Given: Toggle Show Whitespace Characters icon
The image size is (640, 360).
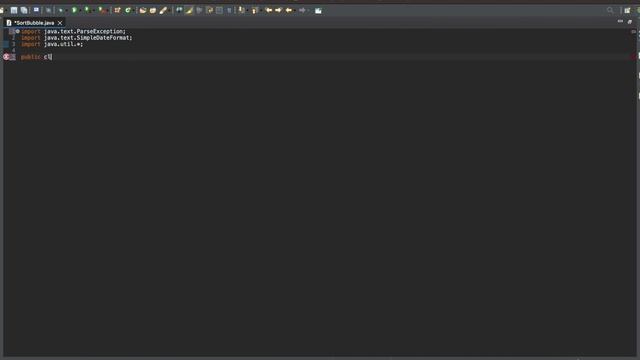Looking at the screenshot, I should click(x=229, y=10).
